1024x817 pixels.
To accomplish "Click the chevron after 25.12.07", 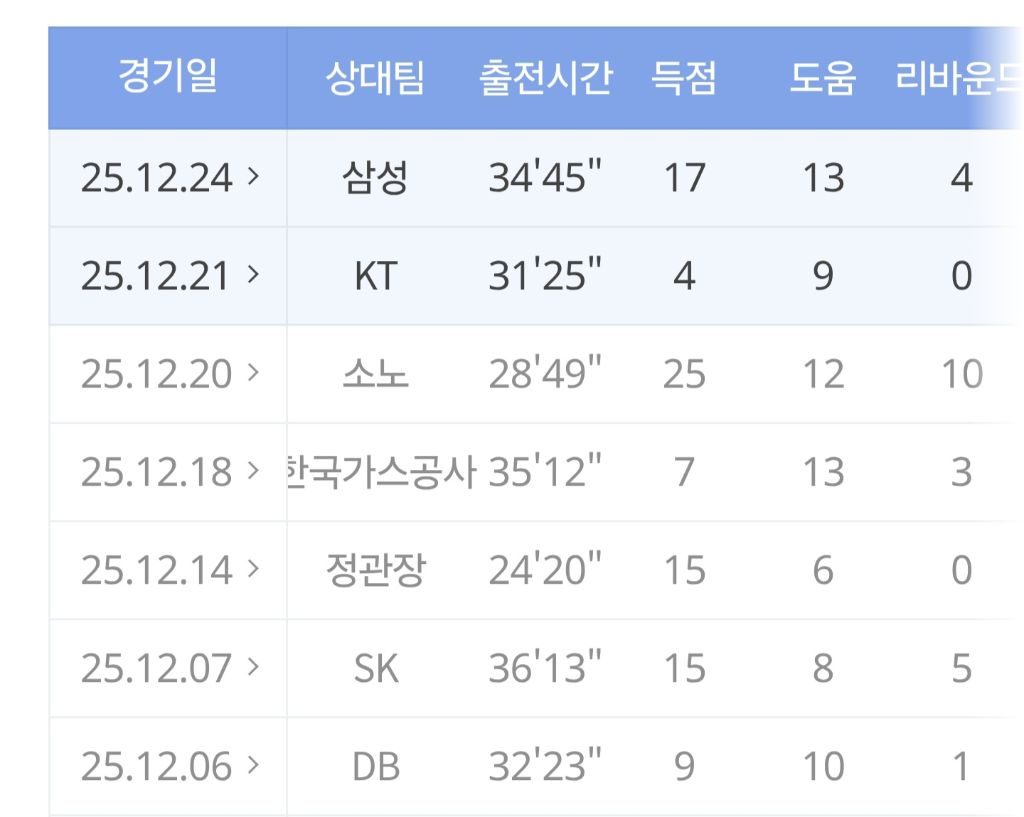I will [252, 667].
